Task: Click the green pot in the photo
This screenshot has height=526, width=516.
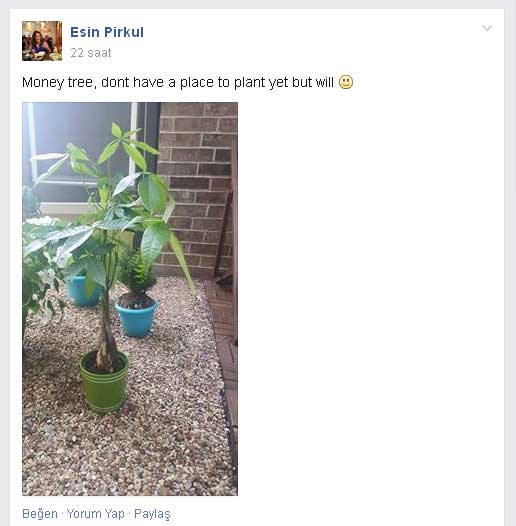Action: click(104, 381)
